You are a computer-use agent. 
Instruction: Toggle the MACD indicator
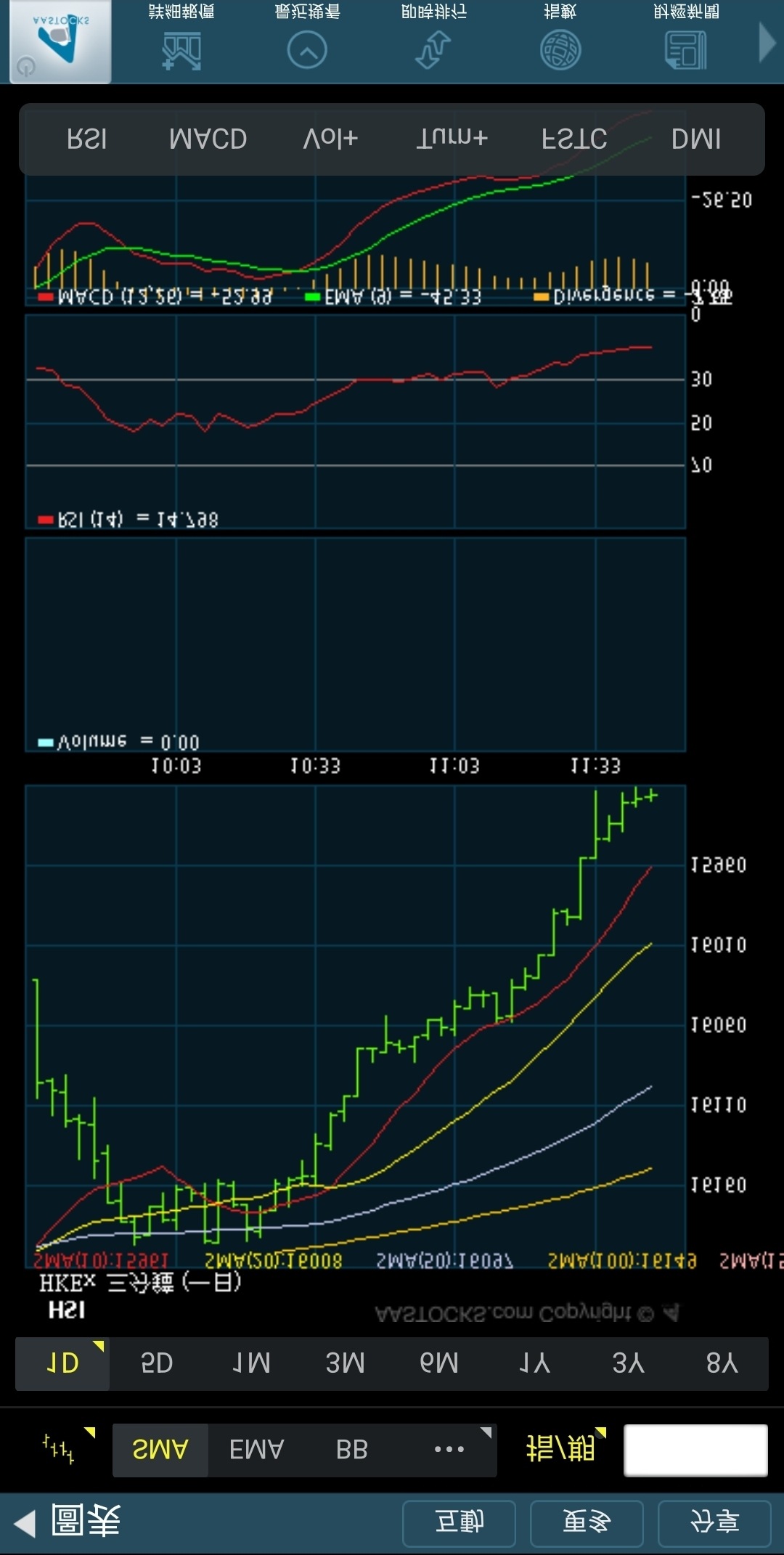tap(208, 139)
